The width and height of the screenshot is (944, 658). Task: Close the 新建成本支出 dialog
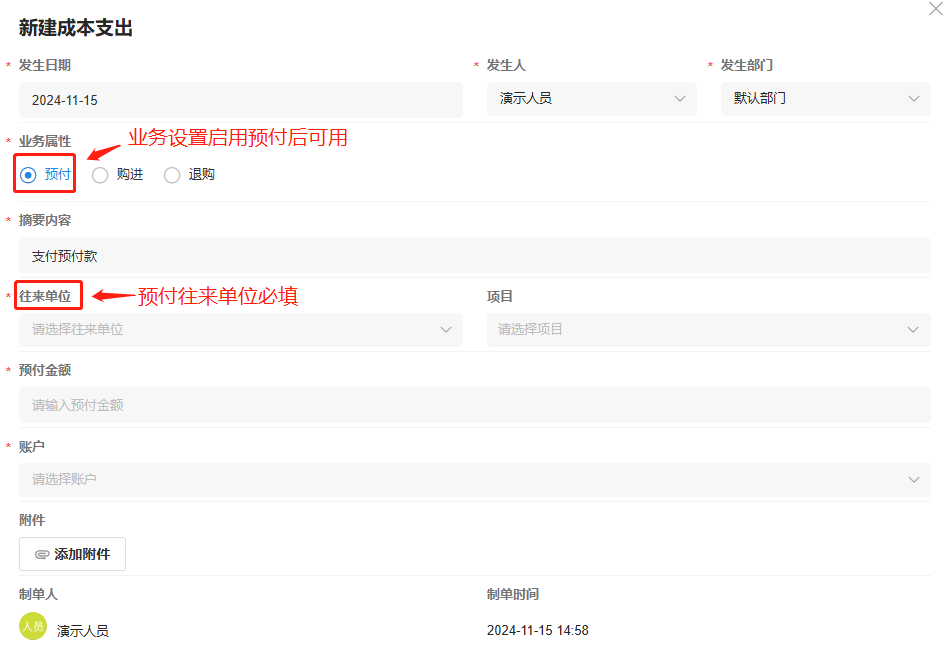point(935,7)
